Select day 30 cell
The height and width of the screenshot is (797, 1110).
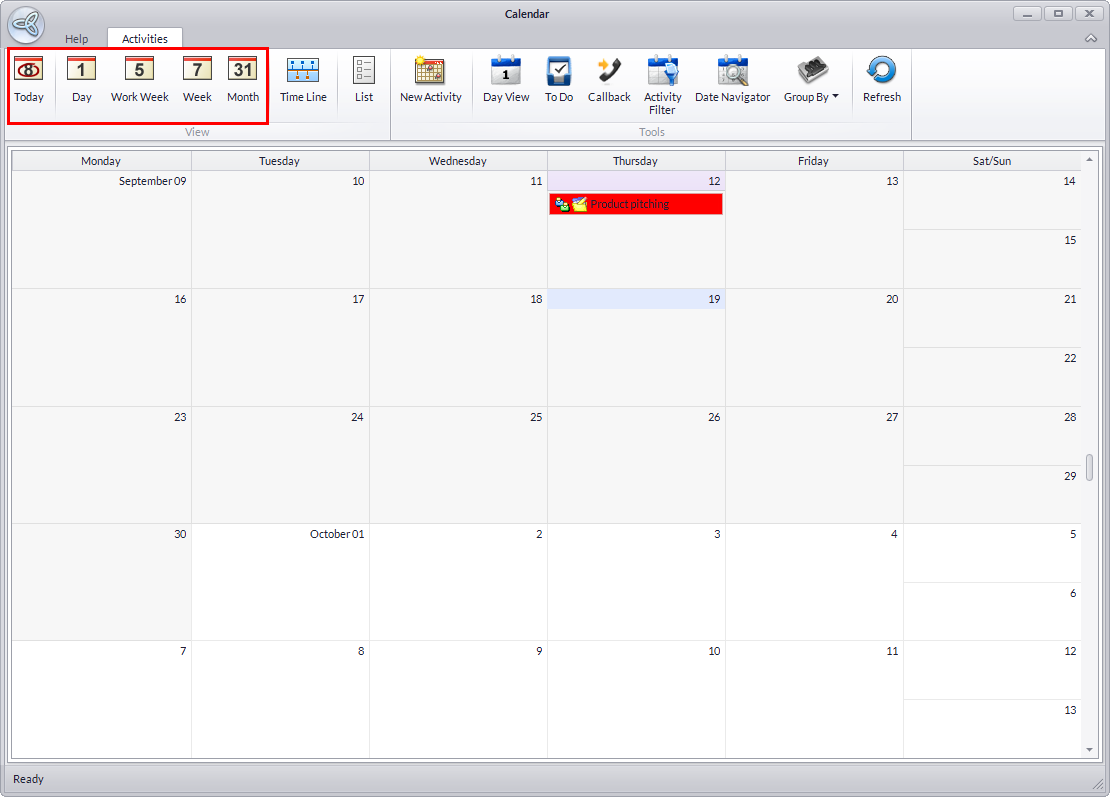tap(101, 582)
